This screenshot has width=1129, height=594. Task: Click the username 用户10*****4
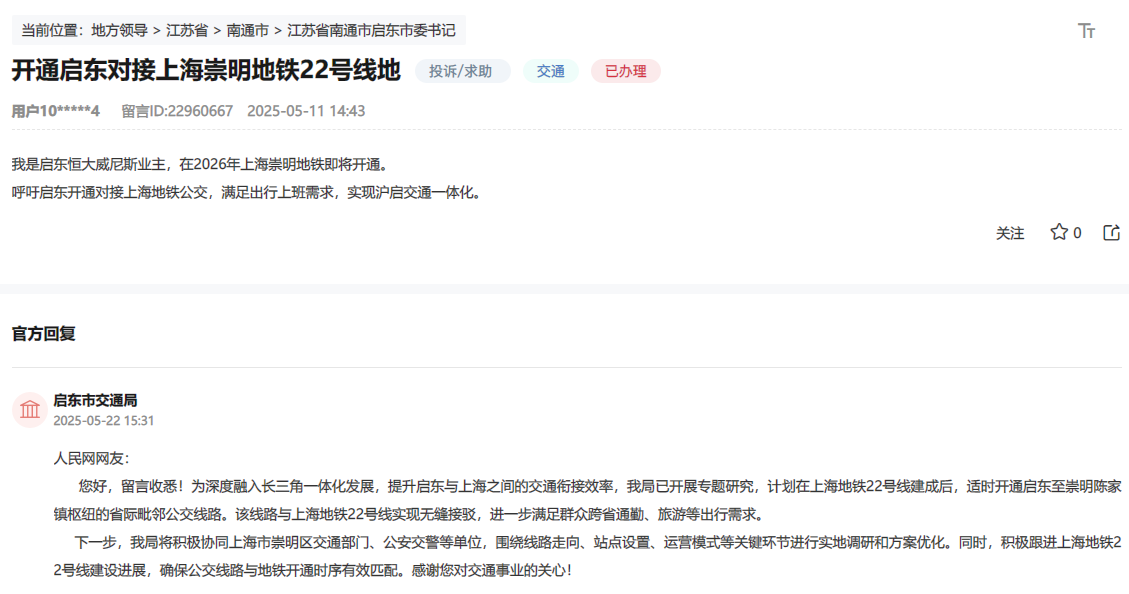click(55, 111)
